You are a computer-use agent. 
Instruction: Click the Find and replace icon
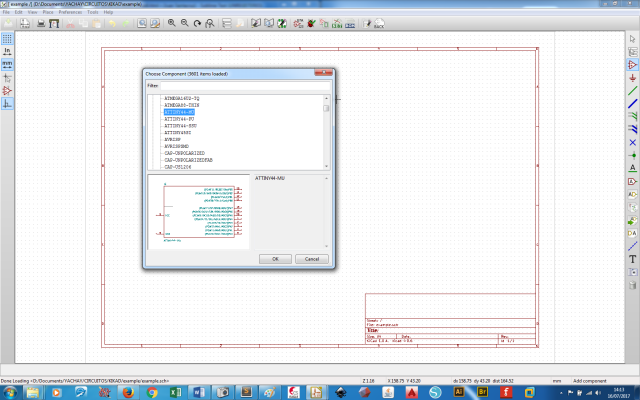point(155,23)
